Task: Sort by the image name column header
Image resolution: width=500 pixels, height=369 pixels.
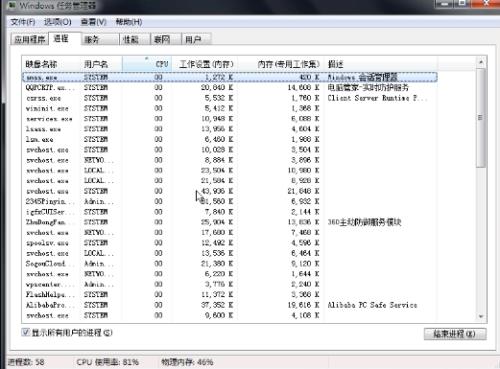Action: pyautogui.click(x=51, y=64)
